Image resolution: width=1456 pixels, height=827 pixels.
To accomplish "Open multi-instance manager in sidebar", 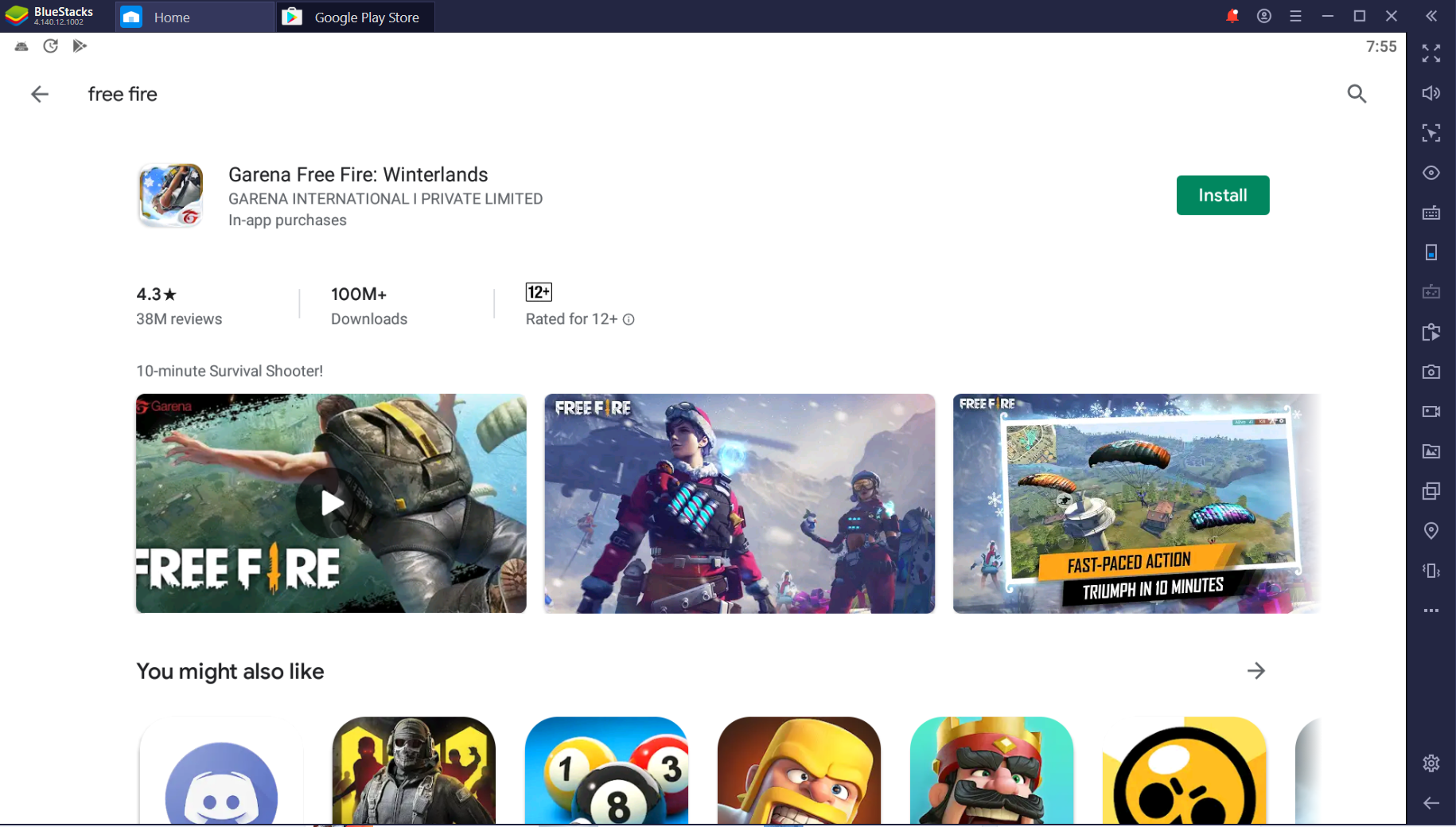I will [1431, 491].
